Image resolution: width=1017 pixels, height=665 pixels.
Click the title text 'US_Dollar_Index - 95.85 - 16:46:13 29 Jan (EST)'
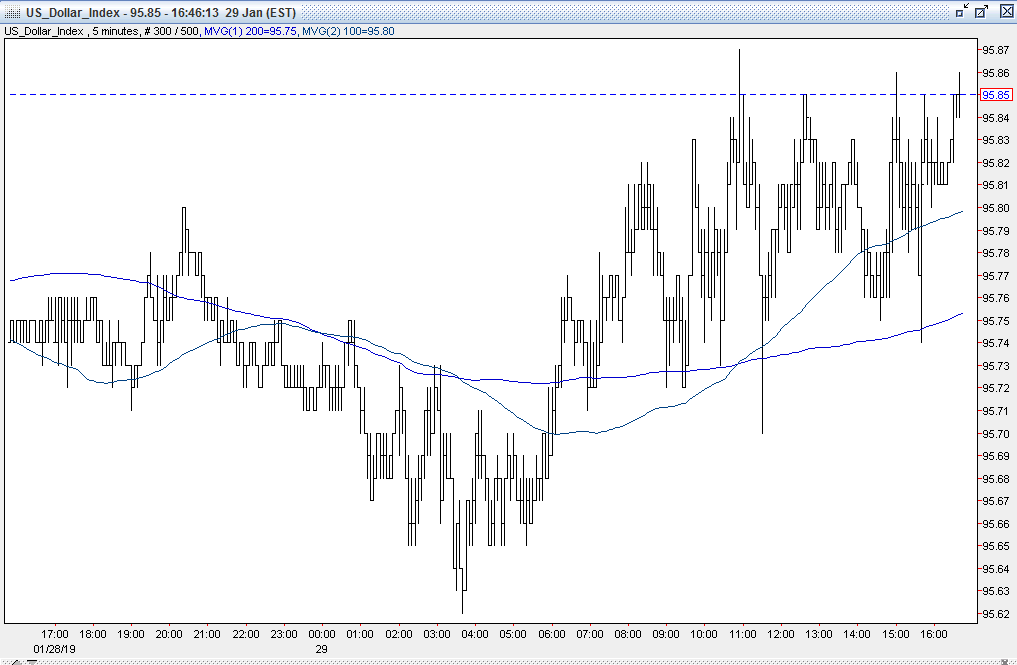[161, 12]
